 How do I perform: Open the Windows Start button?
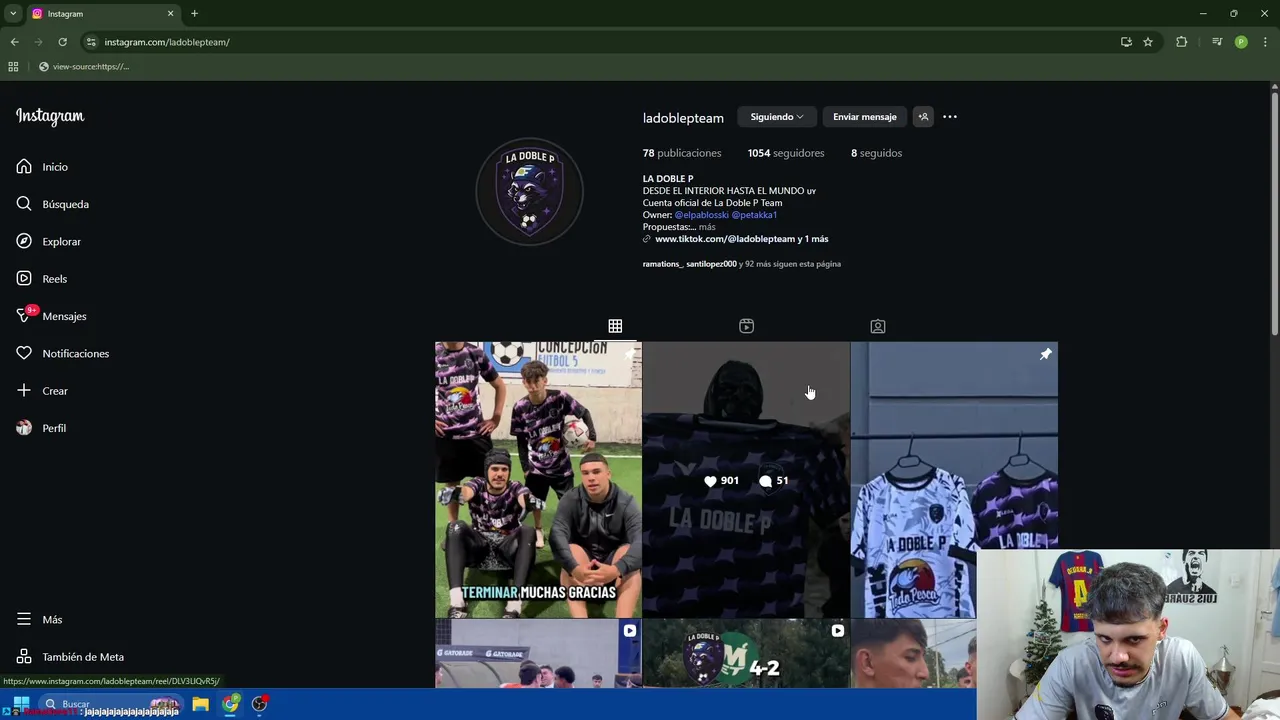click(x=20, y=704)
